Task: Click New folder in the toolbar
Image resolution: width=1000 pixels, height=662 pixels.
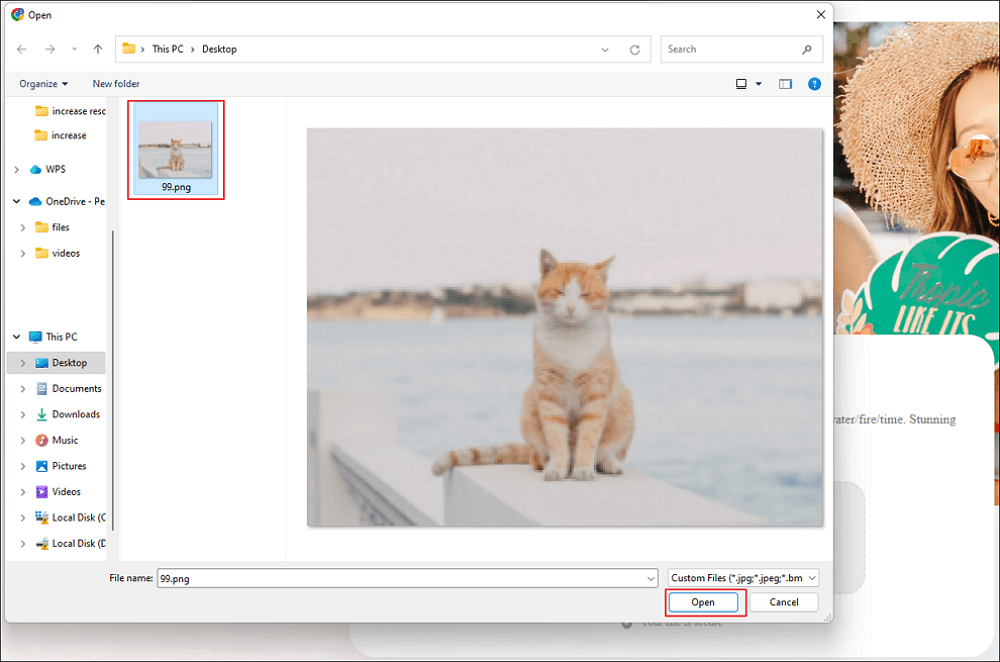Action: (116, 84)
